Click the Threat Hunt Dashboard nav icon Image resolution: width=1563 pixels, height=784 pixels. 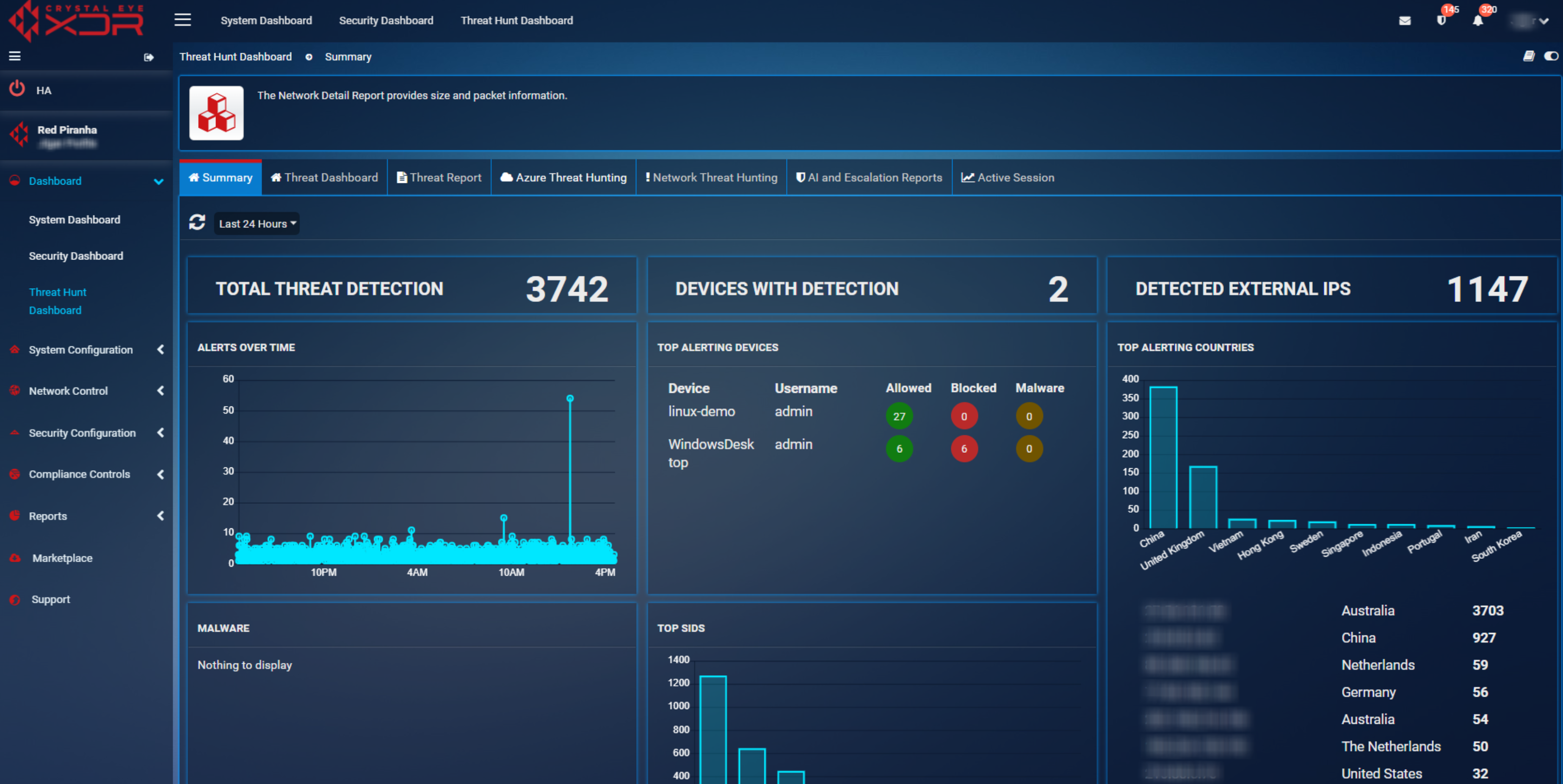58,300
